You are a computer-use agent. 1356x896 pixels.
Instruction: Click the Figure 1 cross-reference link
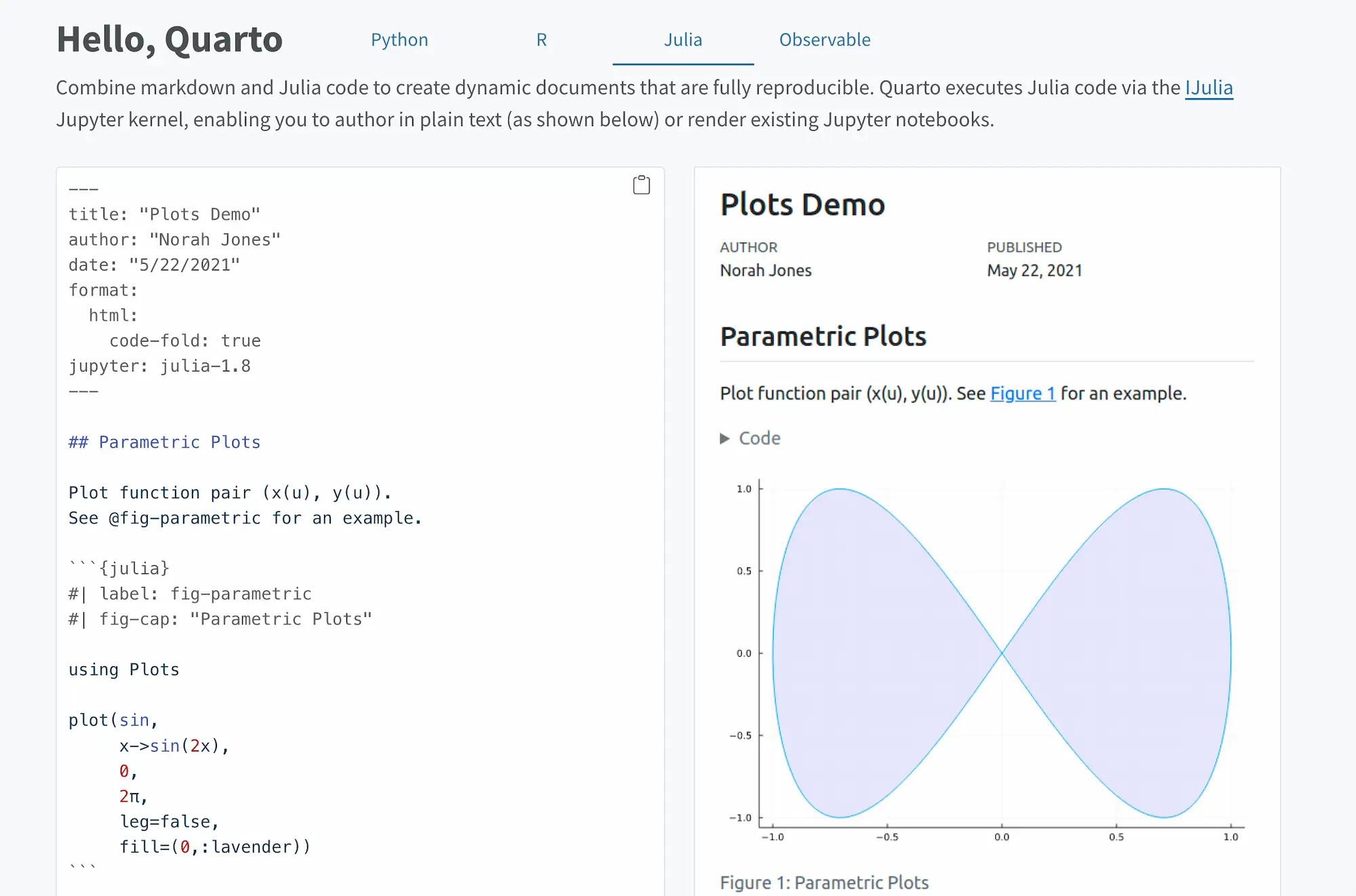1022,393
